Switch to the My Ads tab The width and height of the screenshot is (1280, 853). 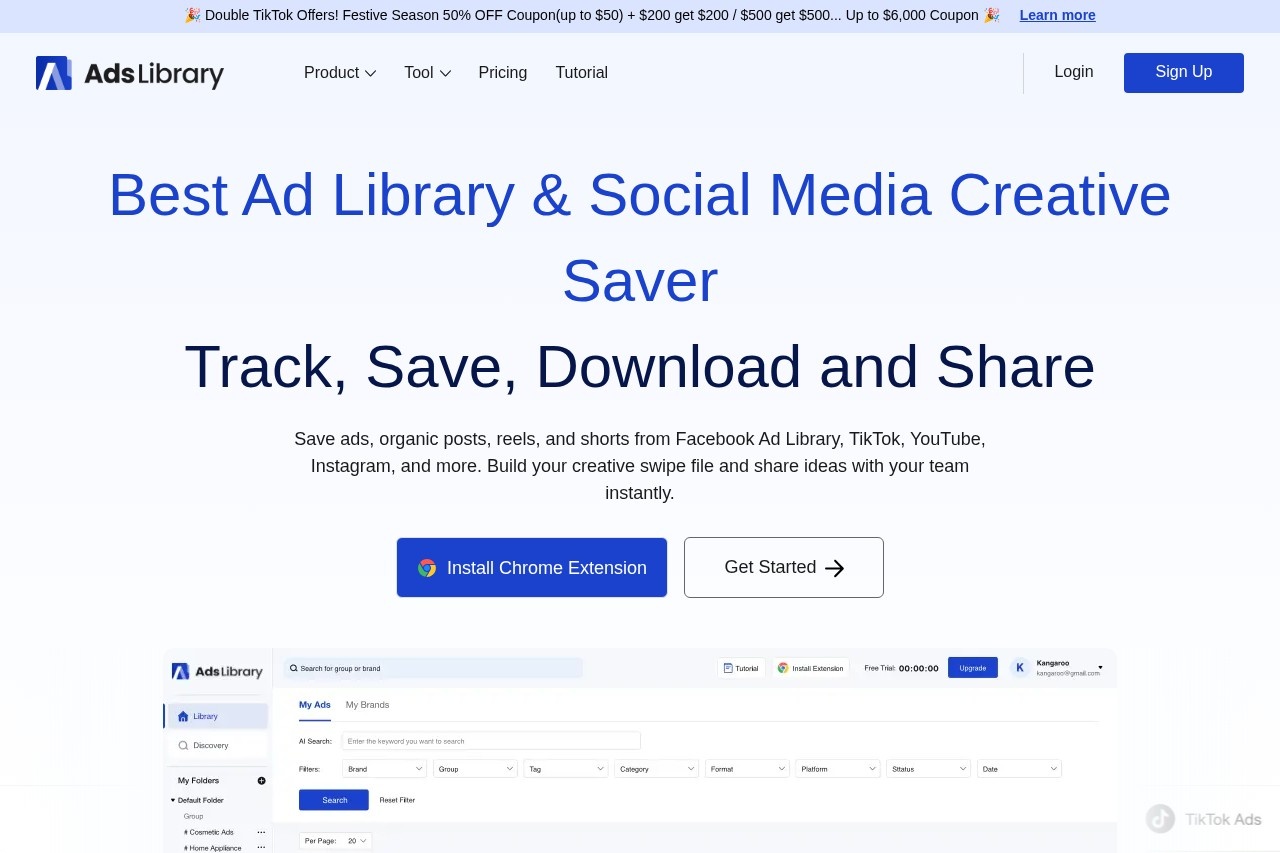coord(315,705)
